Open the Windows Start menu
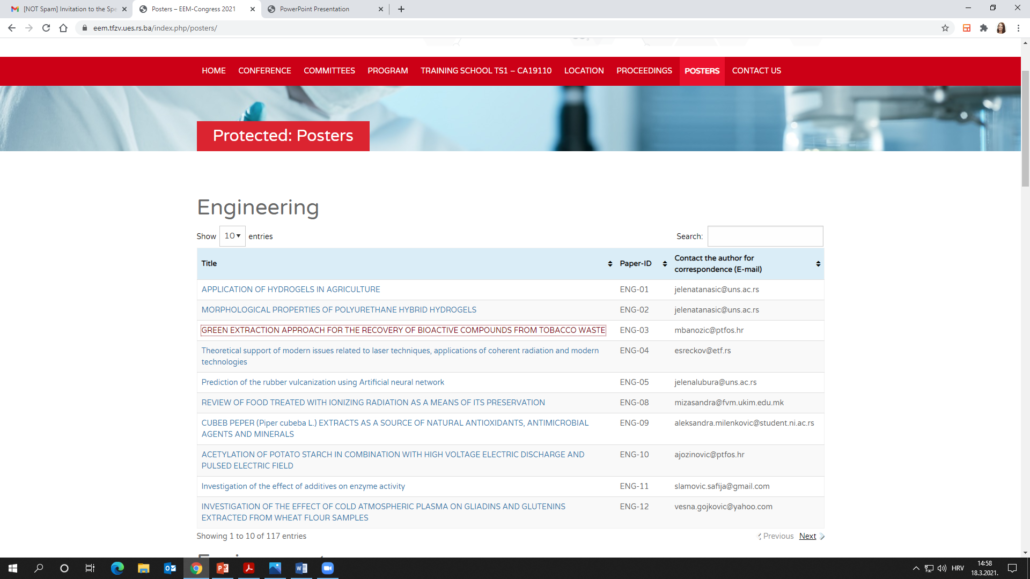 click(12, 568)
